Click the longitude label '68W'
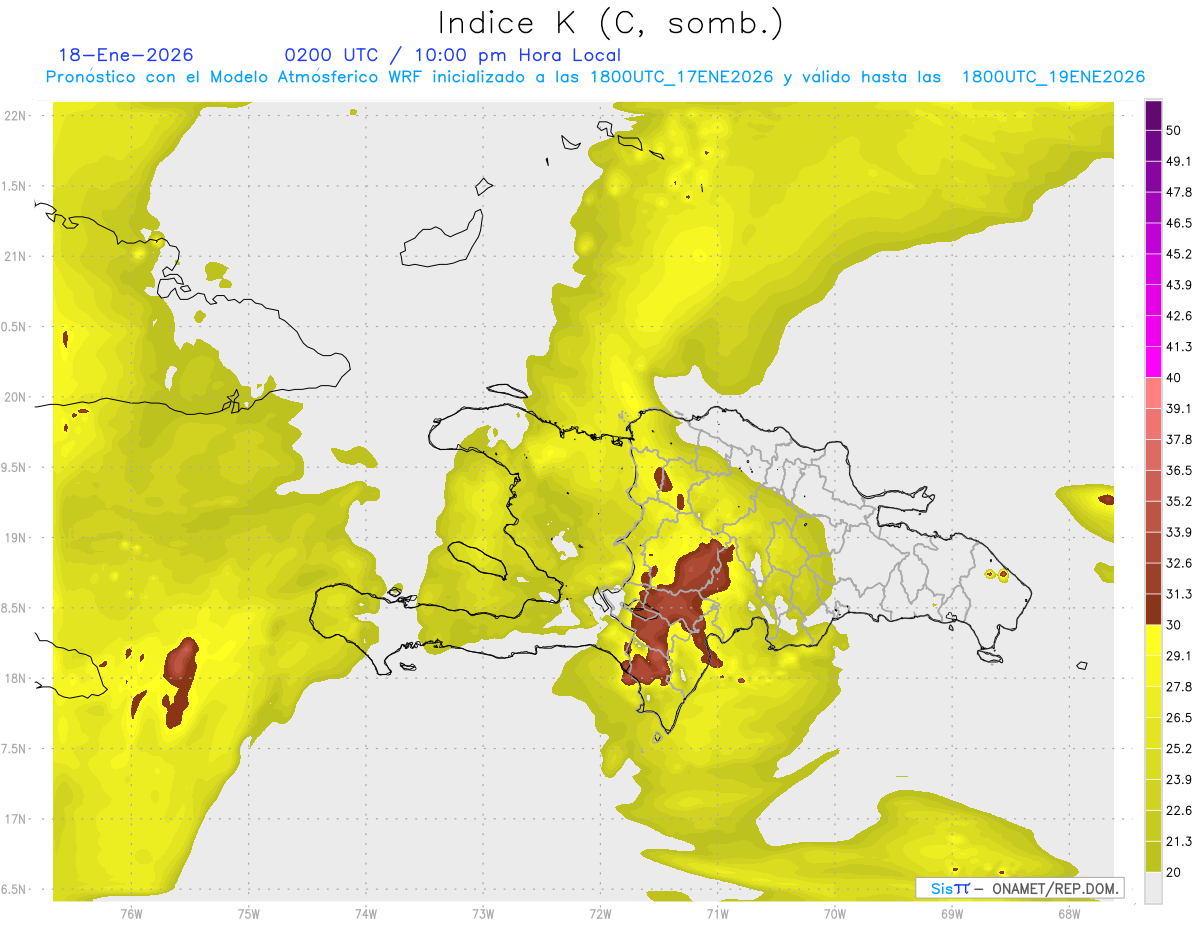The width and height of the screenshot is (1200, 927). tap(1069, 914)
